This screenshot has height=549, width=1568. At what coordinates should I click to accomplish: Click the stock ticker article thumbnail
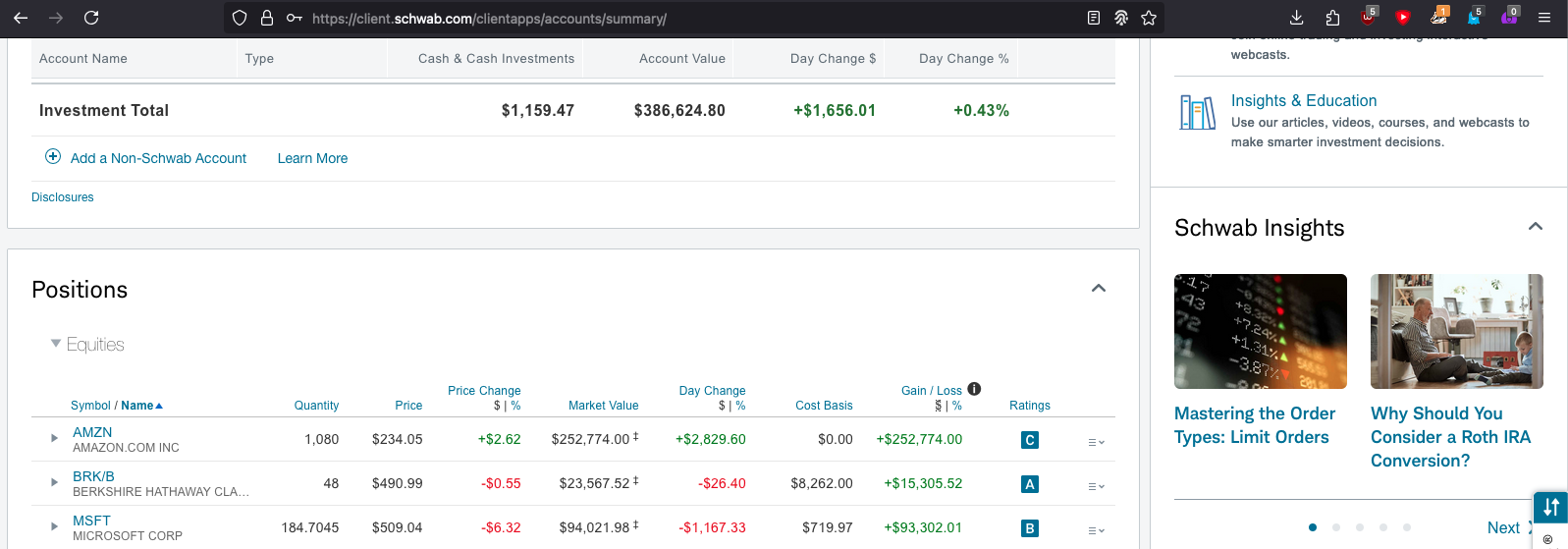point(1261,331)
